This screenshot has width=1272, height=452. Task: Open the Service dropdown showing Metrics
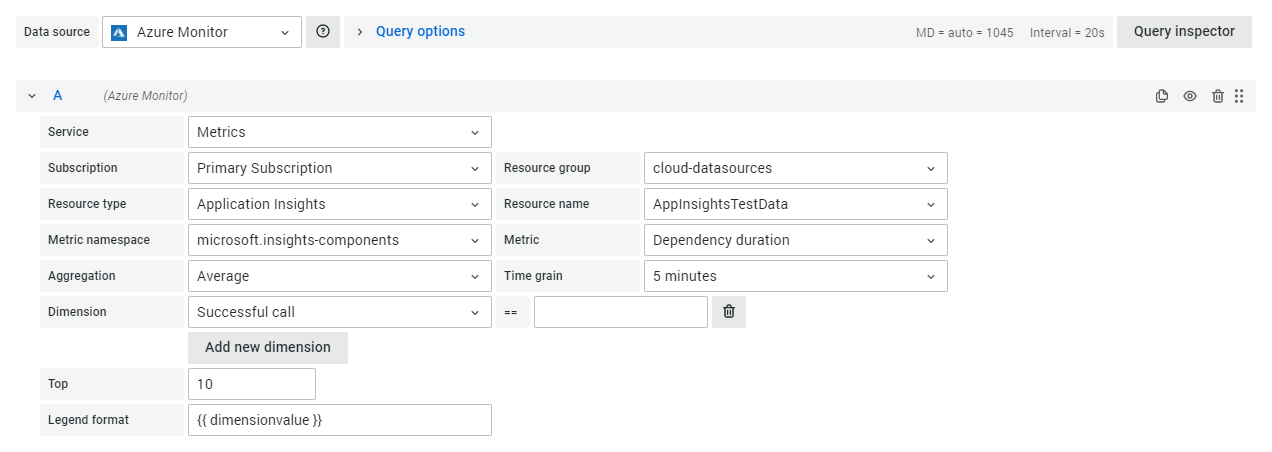click(339, 132)
